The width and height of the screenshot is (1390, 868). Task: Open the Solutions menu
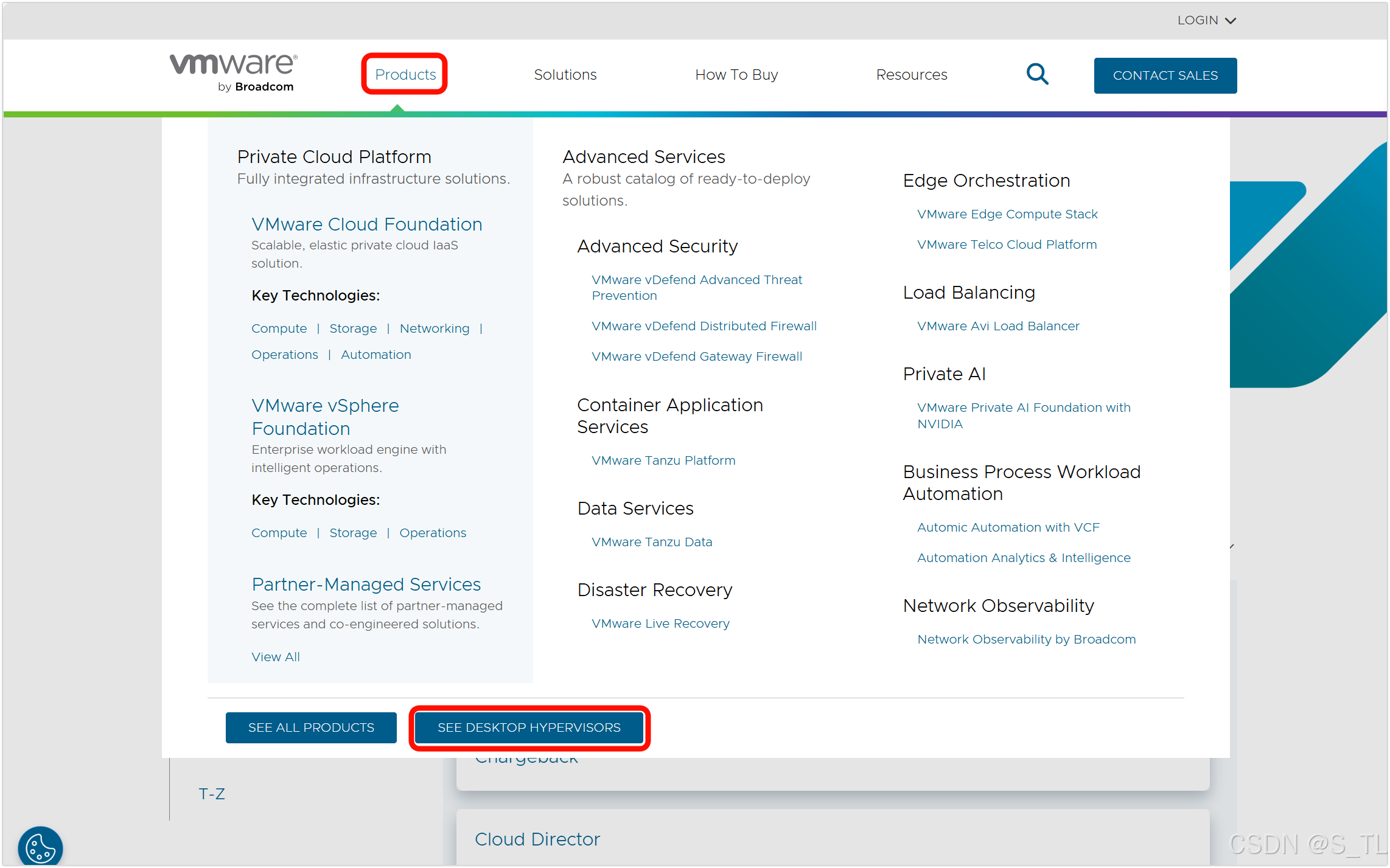click(x=565, y=74)
